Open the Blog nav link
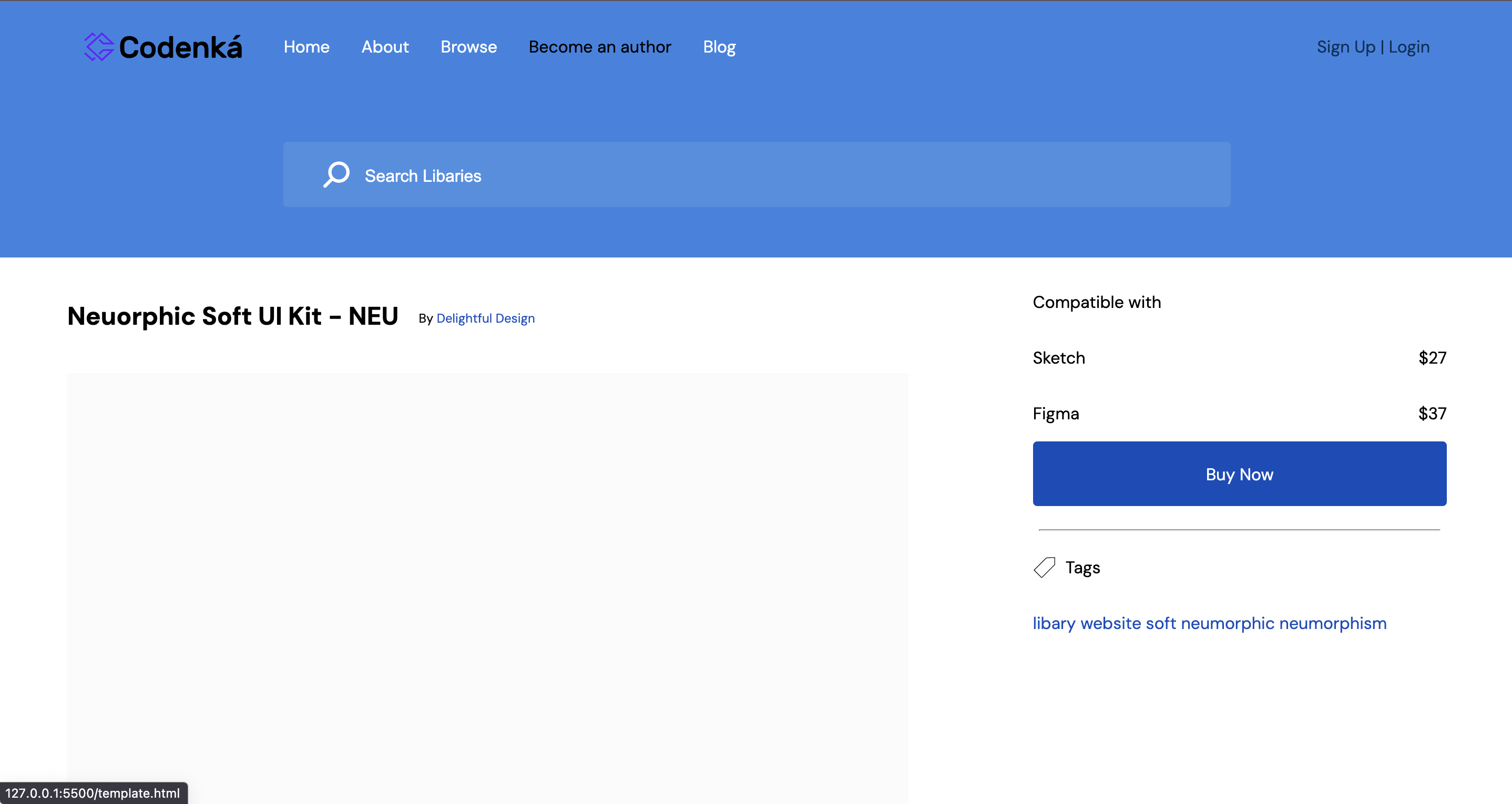The image size is (1512, 804). (x=719, y=47)
